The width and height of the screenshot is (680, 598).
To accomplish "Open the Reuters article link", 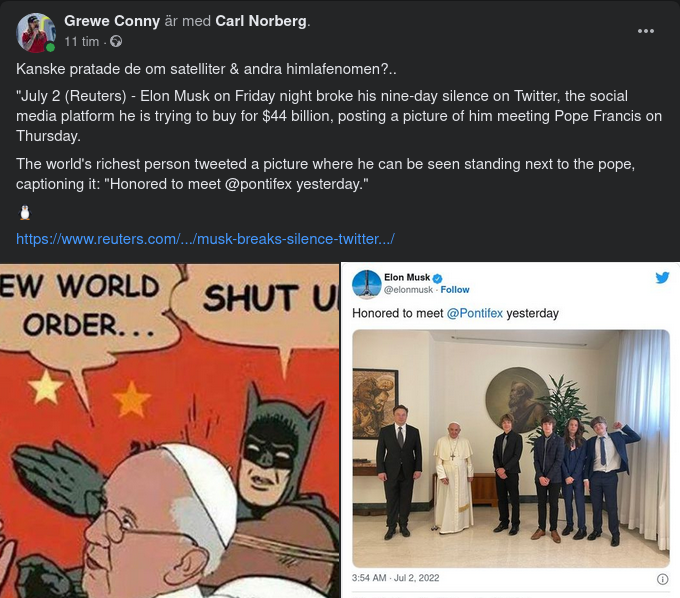I will pos(205,239).
